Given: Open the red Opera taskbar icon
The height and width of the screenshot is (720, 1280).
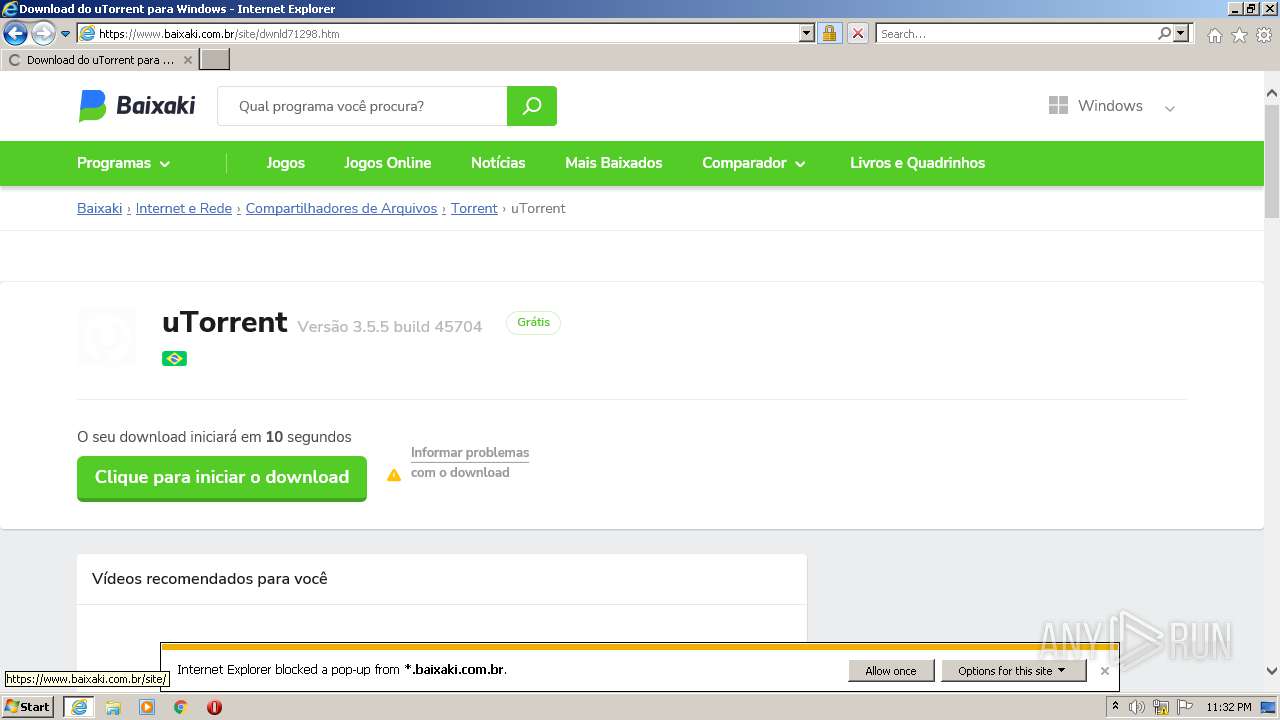Looking at the screenshot, I should tap(214, 707).
